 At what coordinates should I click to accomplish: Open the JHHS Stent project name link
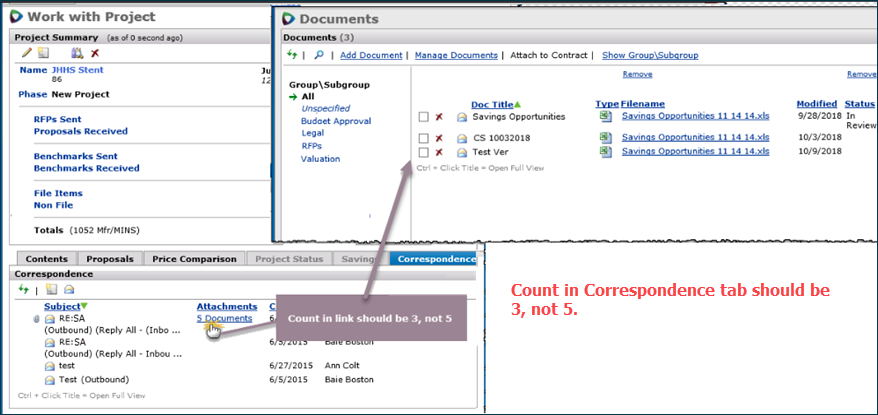pyautogui.click(x=78, y=70)
